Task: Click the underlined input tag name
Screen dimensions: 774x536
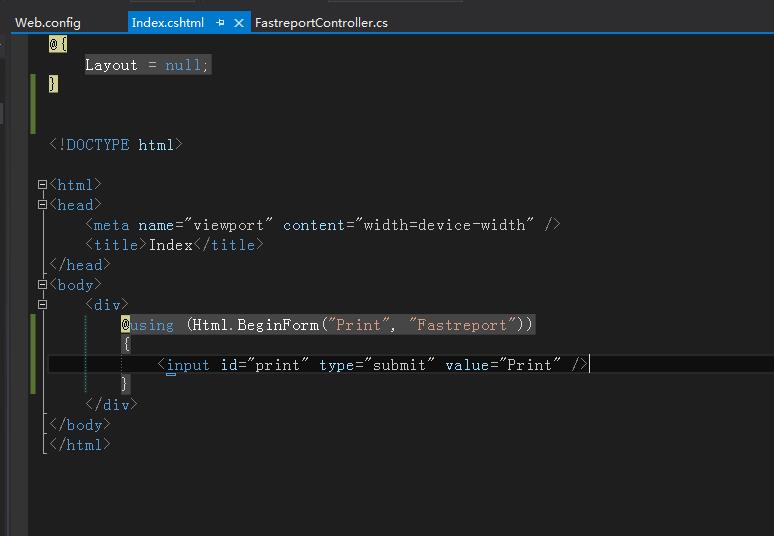Action: click(188, 365)
